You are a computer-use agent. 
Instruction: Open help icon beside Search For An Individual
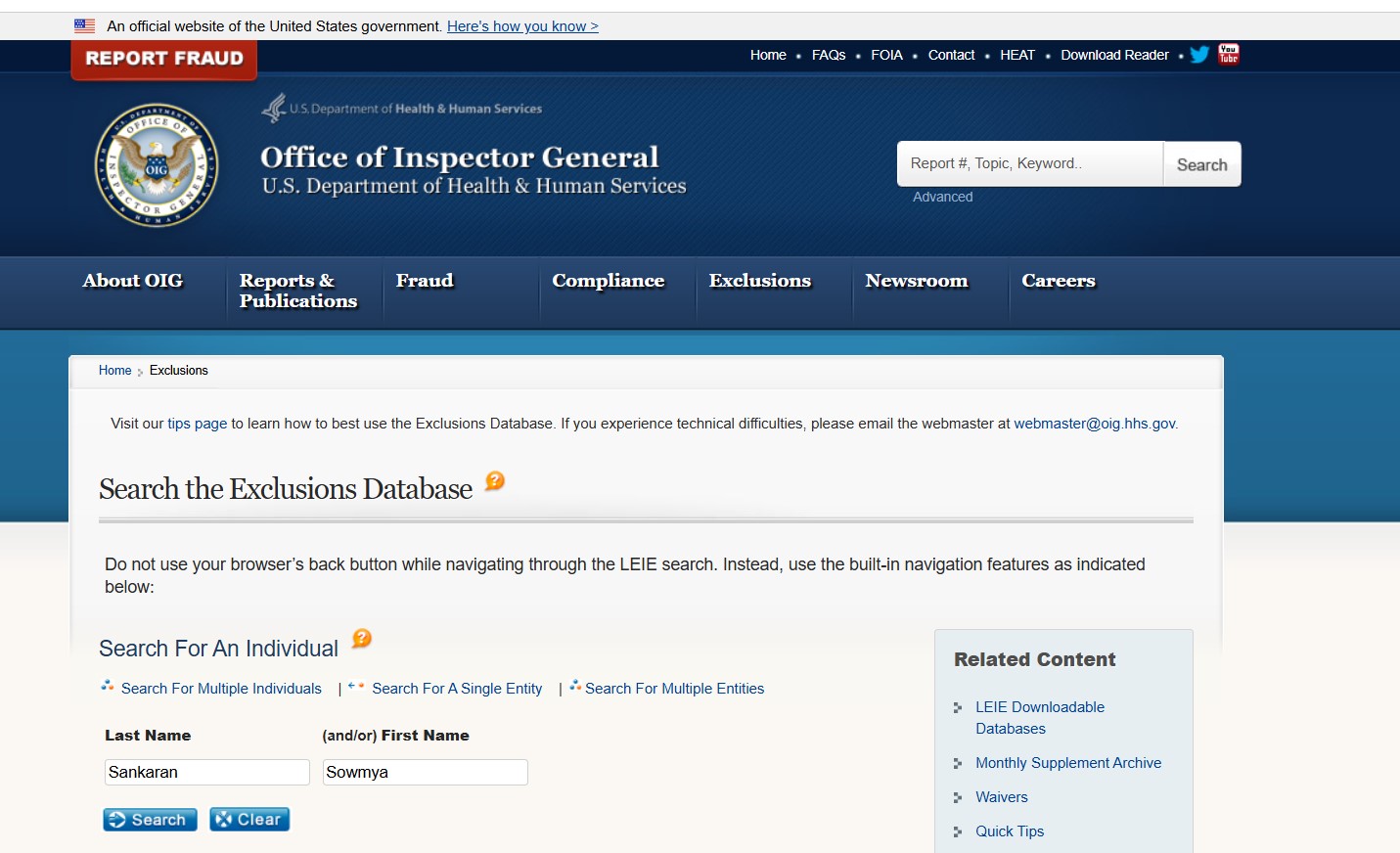(x=362, y=639)
